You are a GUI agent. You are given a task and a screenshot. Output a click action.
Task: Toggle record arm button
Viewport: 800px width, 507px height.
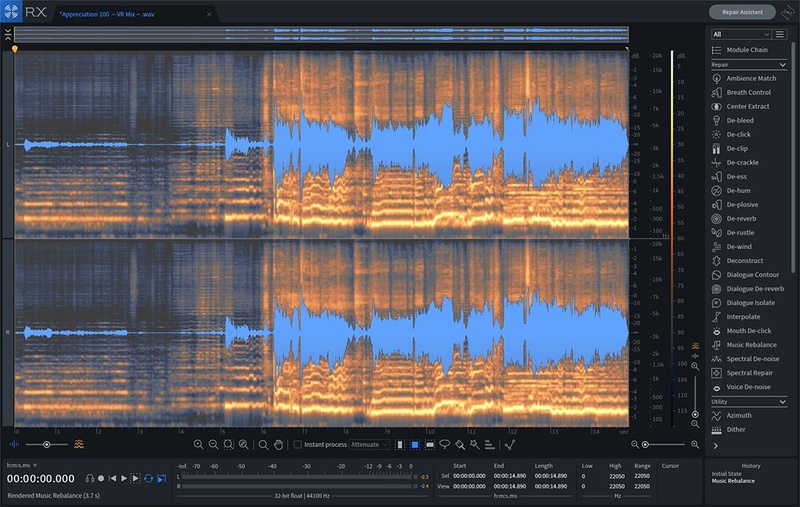(101, 478)
